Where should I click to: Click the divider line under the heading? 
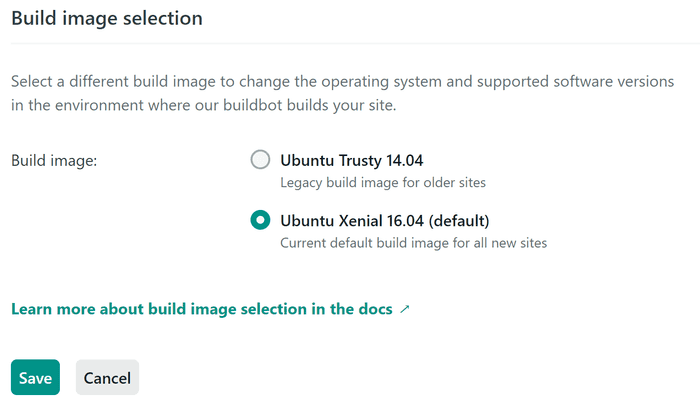[x=355, y=43]
